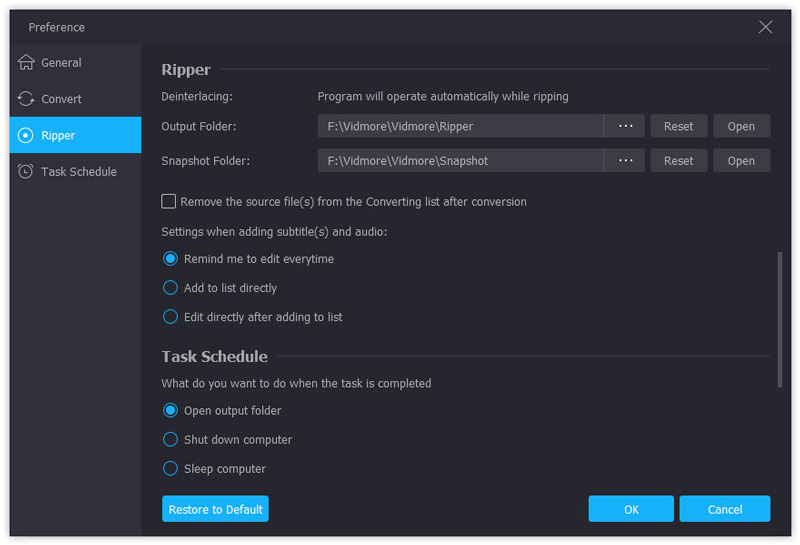Reset the Output Folder path

(x=678, y=126)
